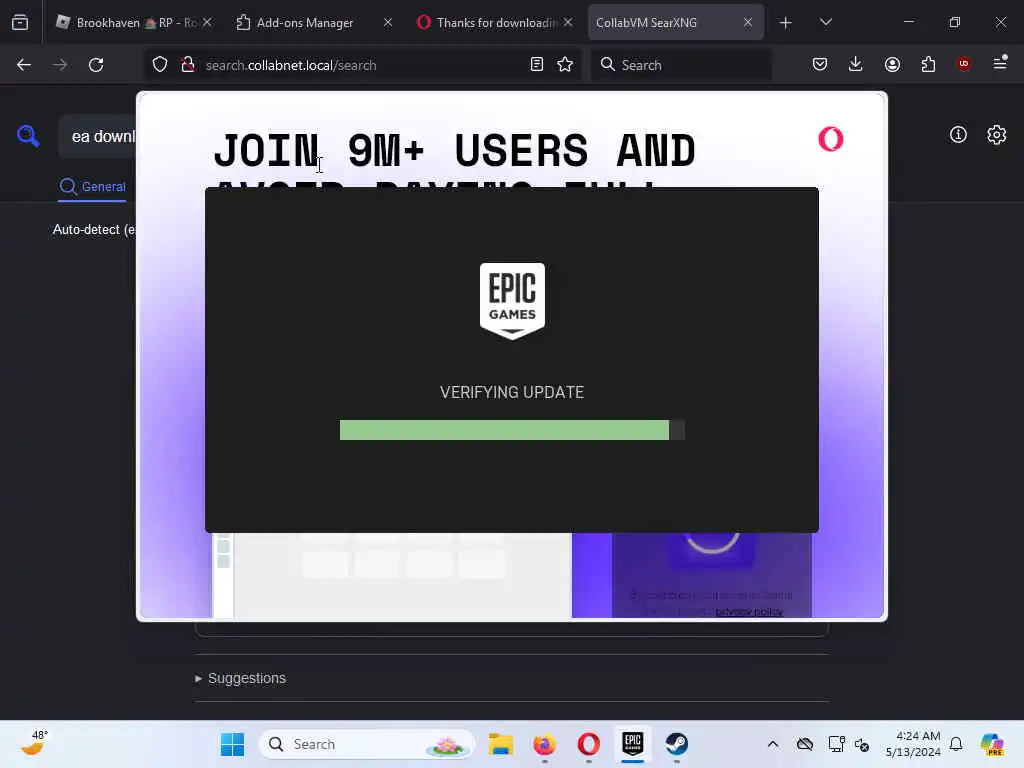Click the SearXNG magnifier search icon

28,136
